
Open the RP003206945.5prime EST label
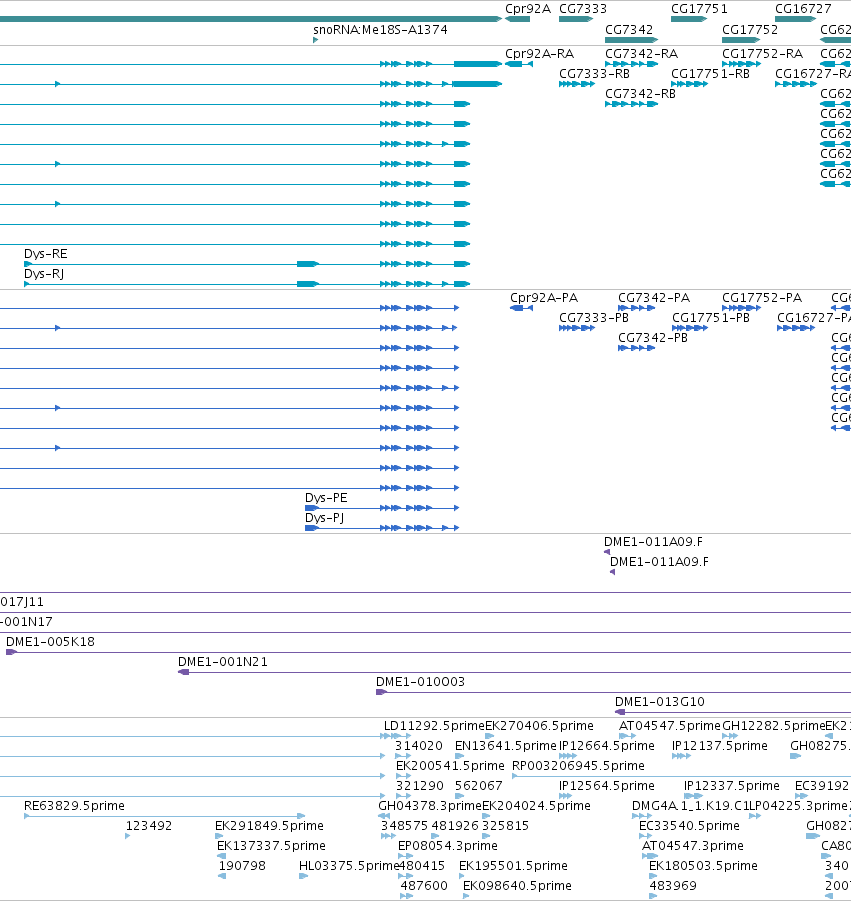(x=578, y=766)
